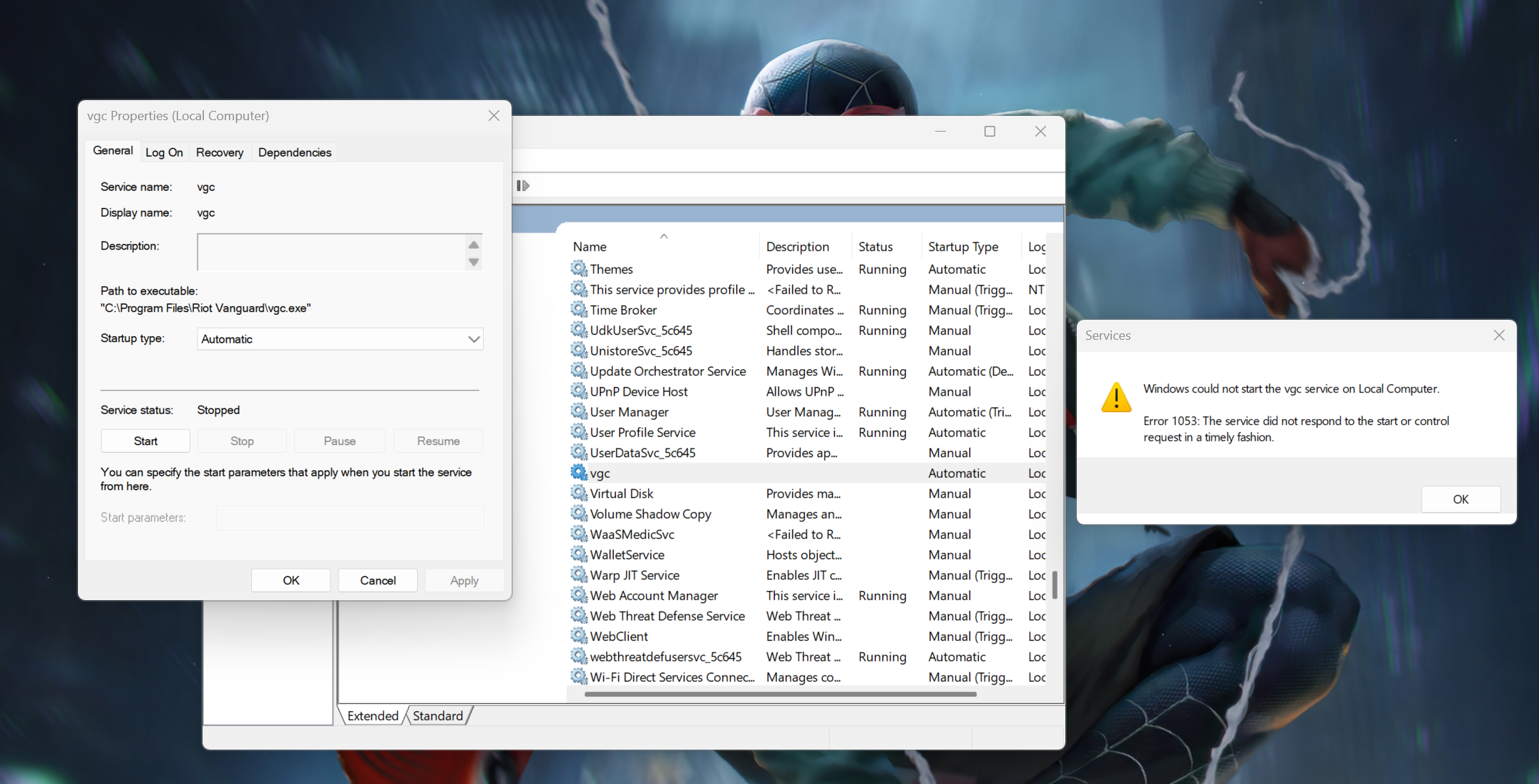Click Start button in vgc Properties
Screen dimensions: 1539x784
(145, 441)
